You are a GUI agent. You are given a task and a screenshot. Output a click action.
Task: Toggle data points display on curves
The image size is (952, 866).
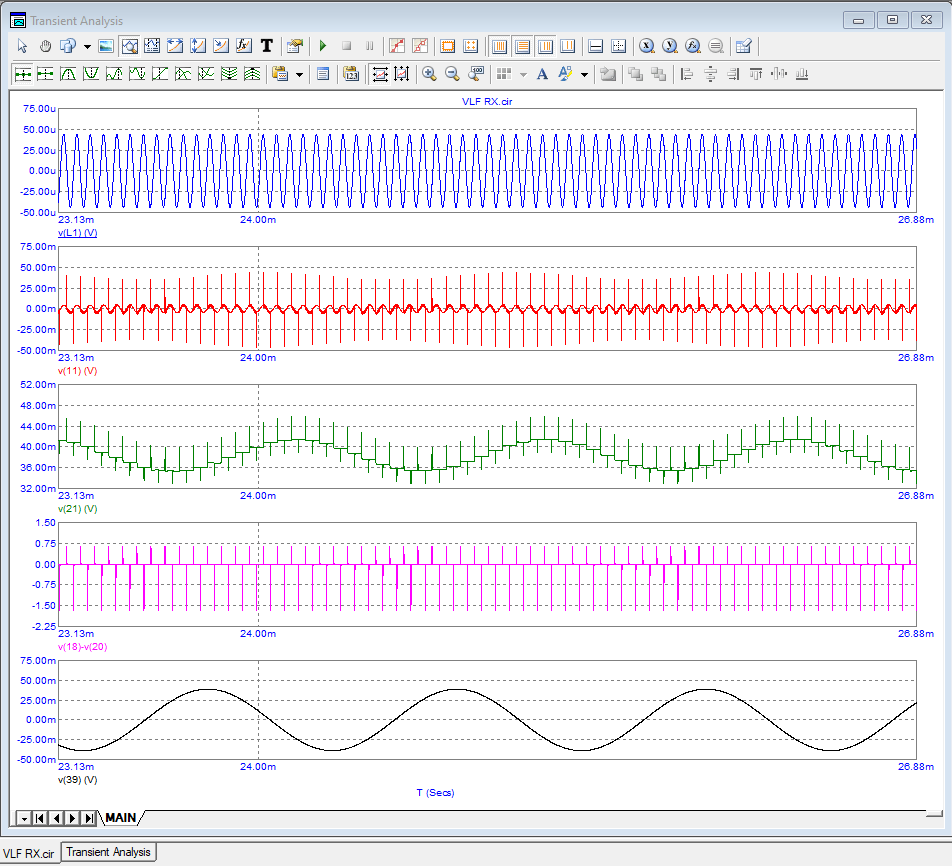[397, 46]
